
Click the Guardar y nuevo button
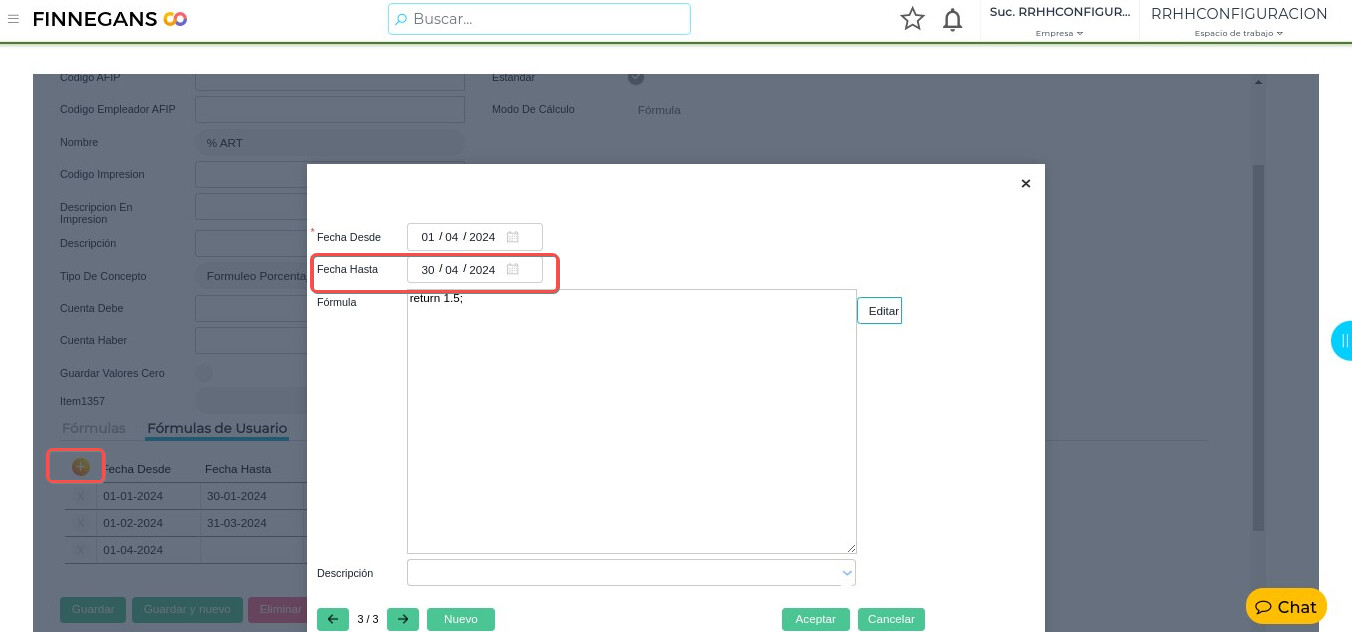pyautogui.click(x=188, y=609)
